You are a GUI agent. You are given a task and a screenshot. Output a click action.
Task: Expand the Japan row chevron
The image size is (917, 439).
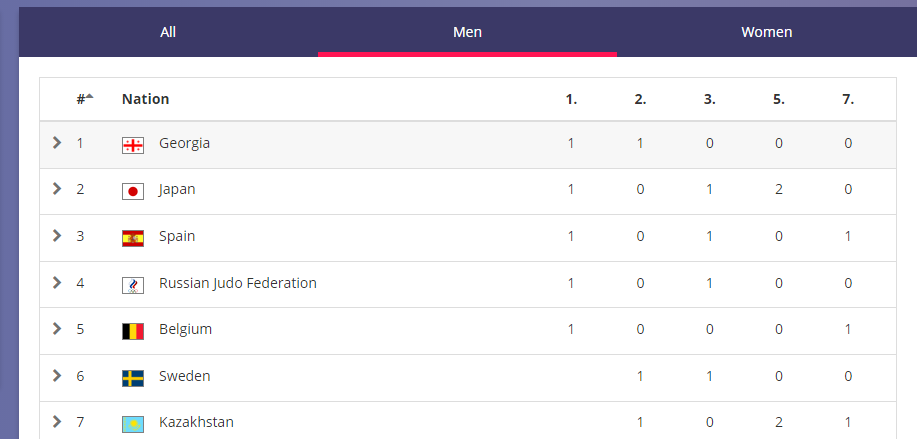coord(57,189)
